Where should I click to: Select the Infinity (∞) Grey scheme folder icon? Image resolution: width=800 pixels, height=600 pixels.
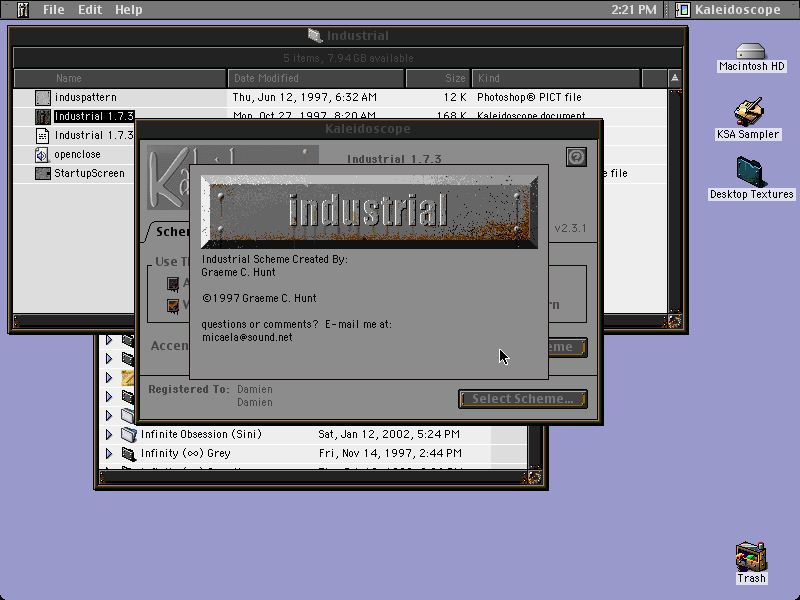(129, 453)
